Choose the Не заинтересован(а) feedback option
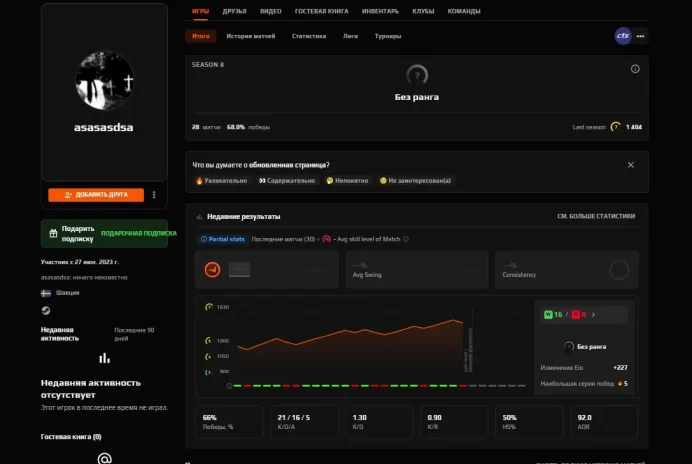The height and width of the screenshot is (464, 692). click(x=415, y=181)
